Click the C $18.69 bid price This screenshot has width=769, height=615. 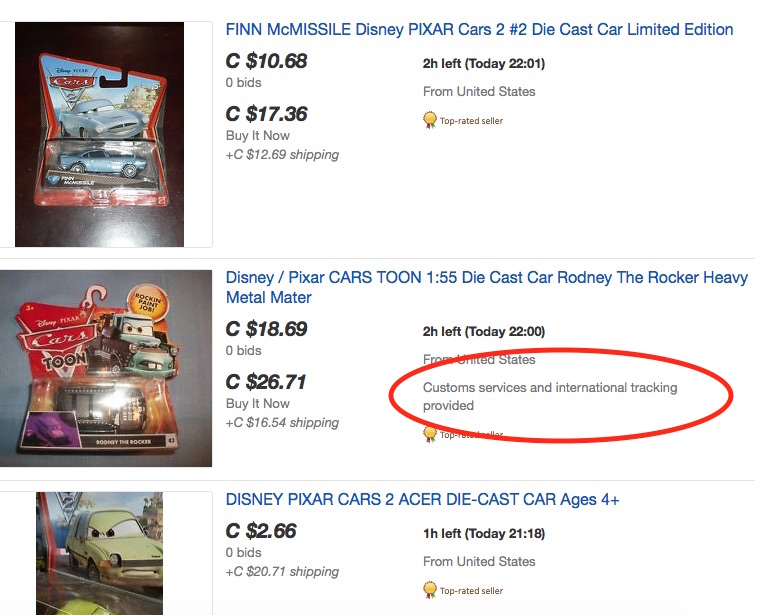click(266, 330)
